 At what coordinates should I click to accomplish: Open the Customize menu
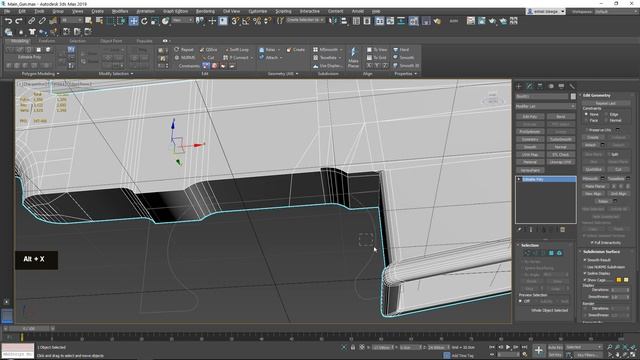coord(258,11)
